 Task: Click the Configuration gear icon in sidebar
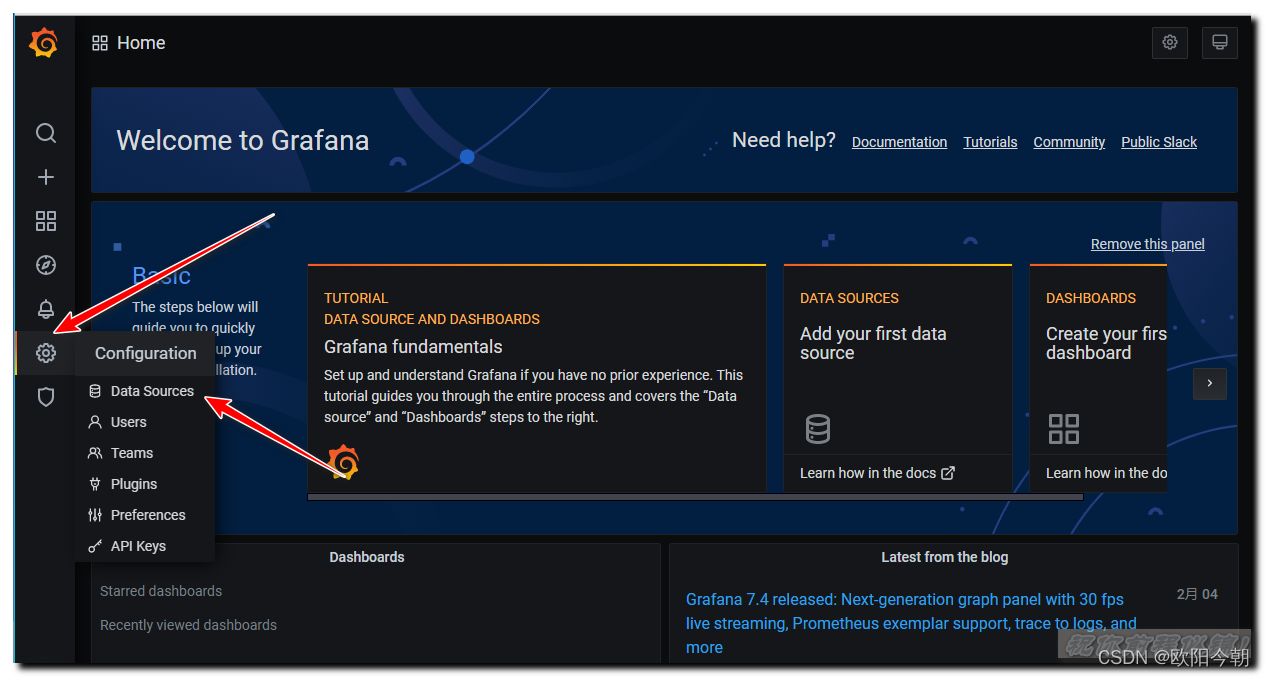coord(46,353)
